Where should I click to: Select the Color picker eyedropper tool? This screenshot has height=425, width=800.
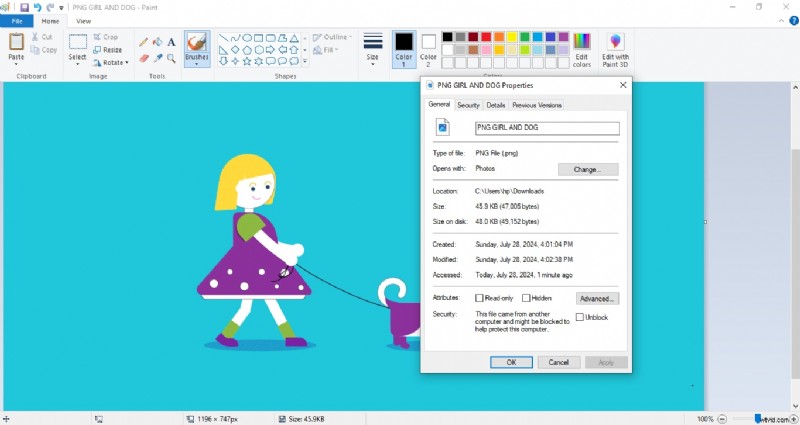[158, 58]
